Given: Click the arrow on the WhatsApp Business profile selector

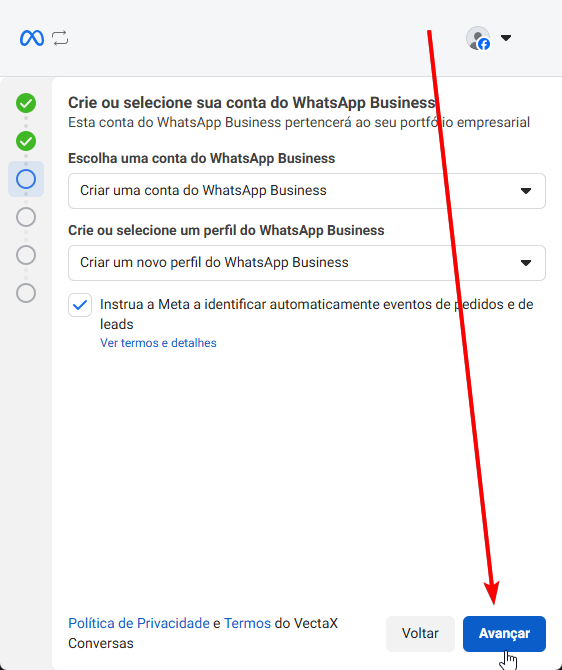Looking at the screenshot, I should point(526,263).
